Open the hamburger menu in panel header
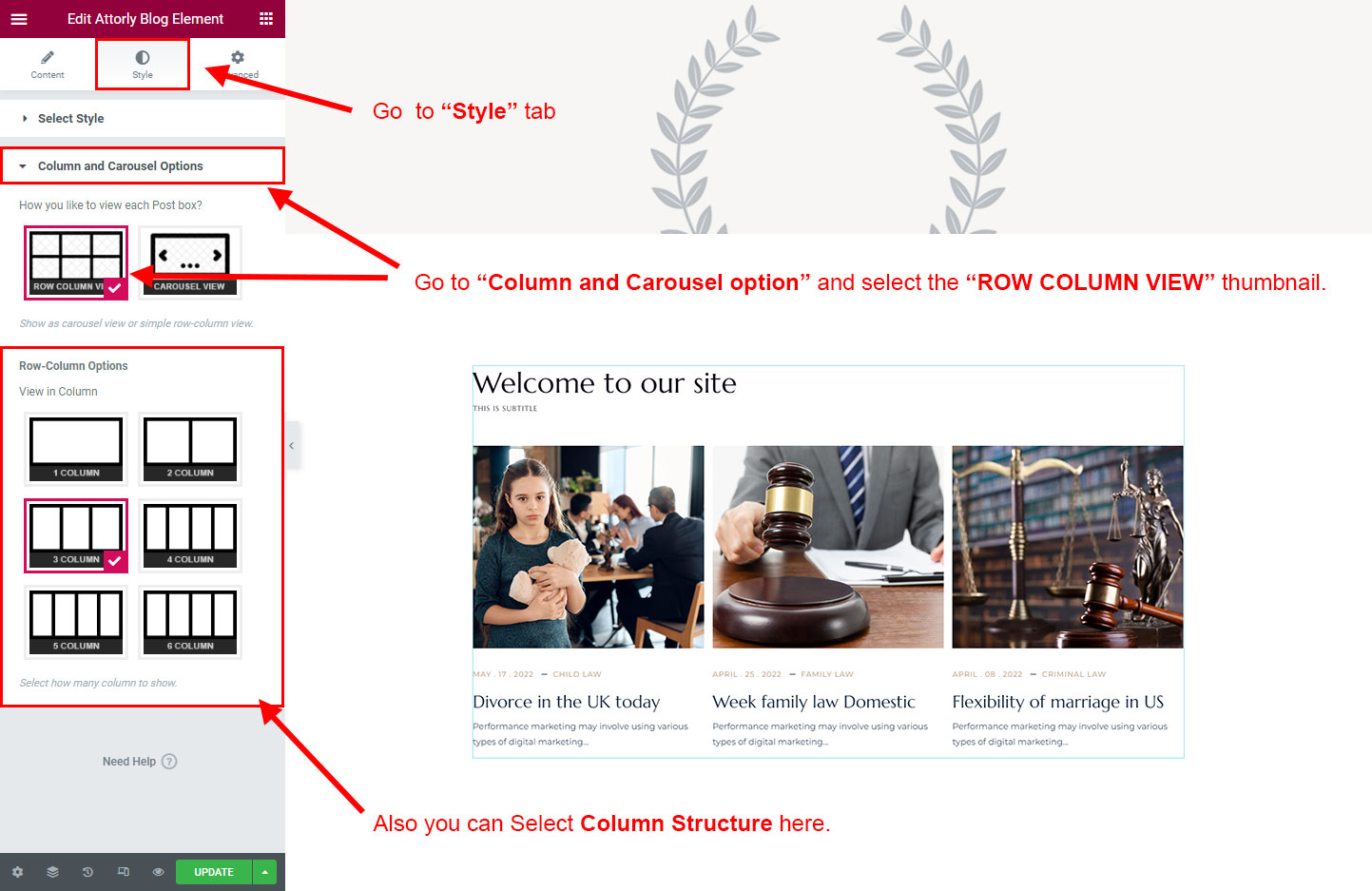This screenshot has height=891, width=1372. tap(19, 19)
